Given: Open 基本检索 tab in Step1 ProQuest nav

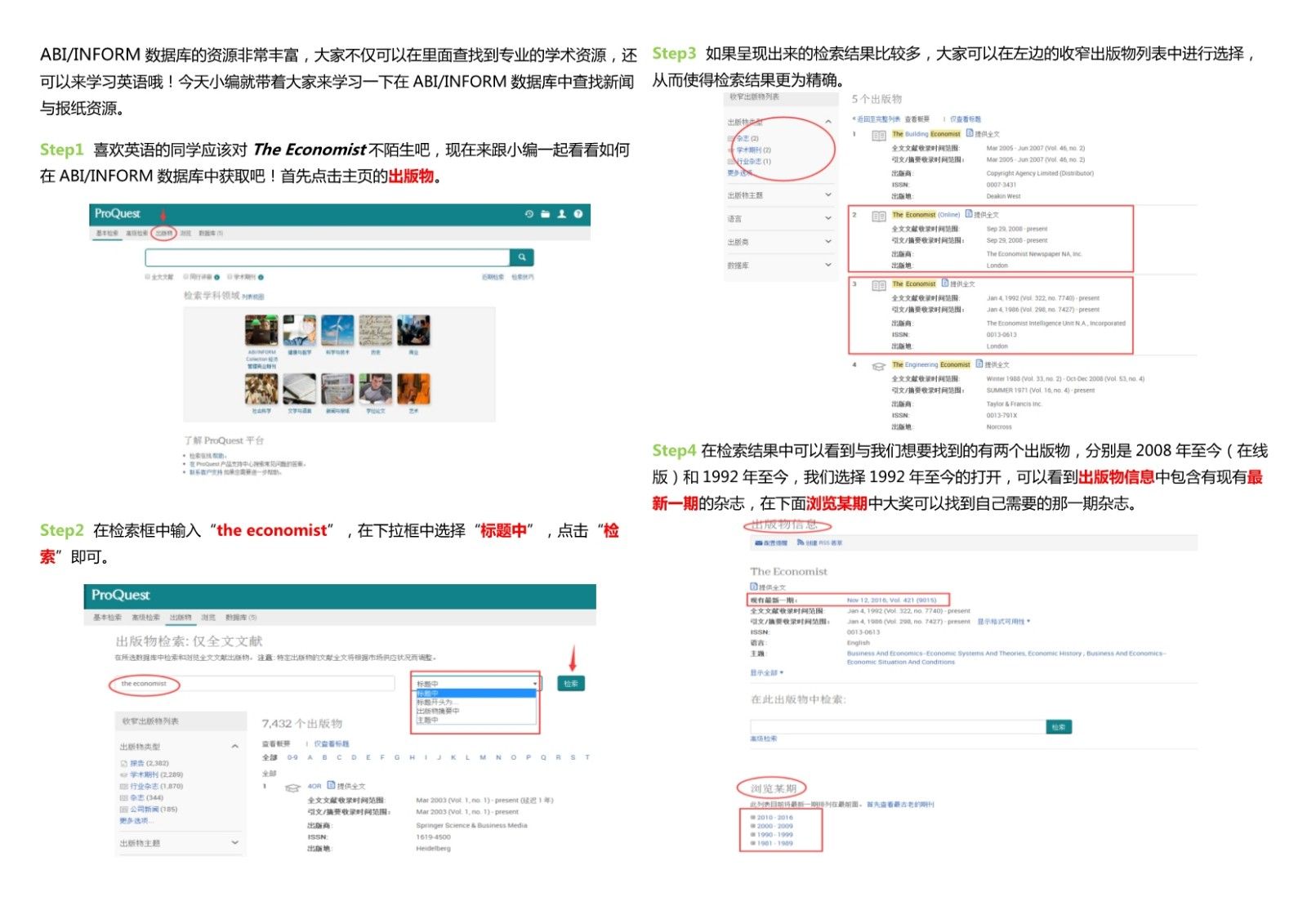Looking at the screenshot, I should [x=107, y=234].
